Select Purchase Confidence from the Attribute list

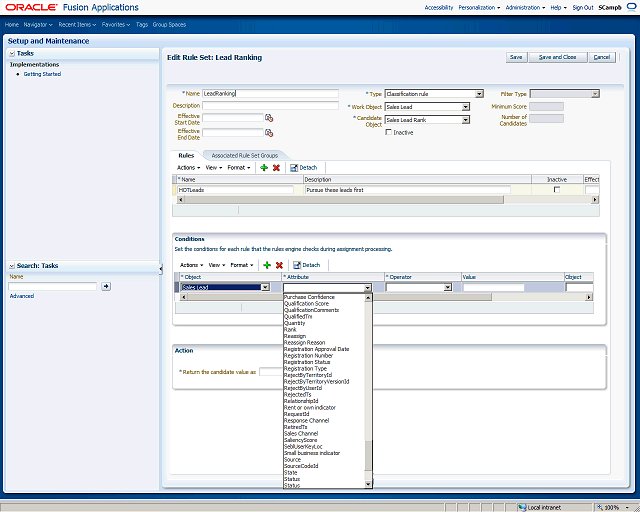point(309,297)
